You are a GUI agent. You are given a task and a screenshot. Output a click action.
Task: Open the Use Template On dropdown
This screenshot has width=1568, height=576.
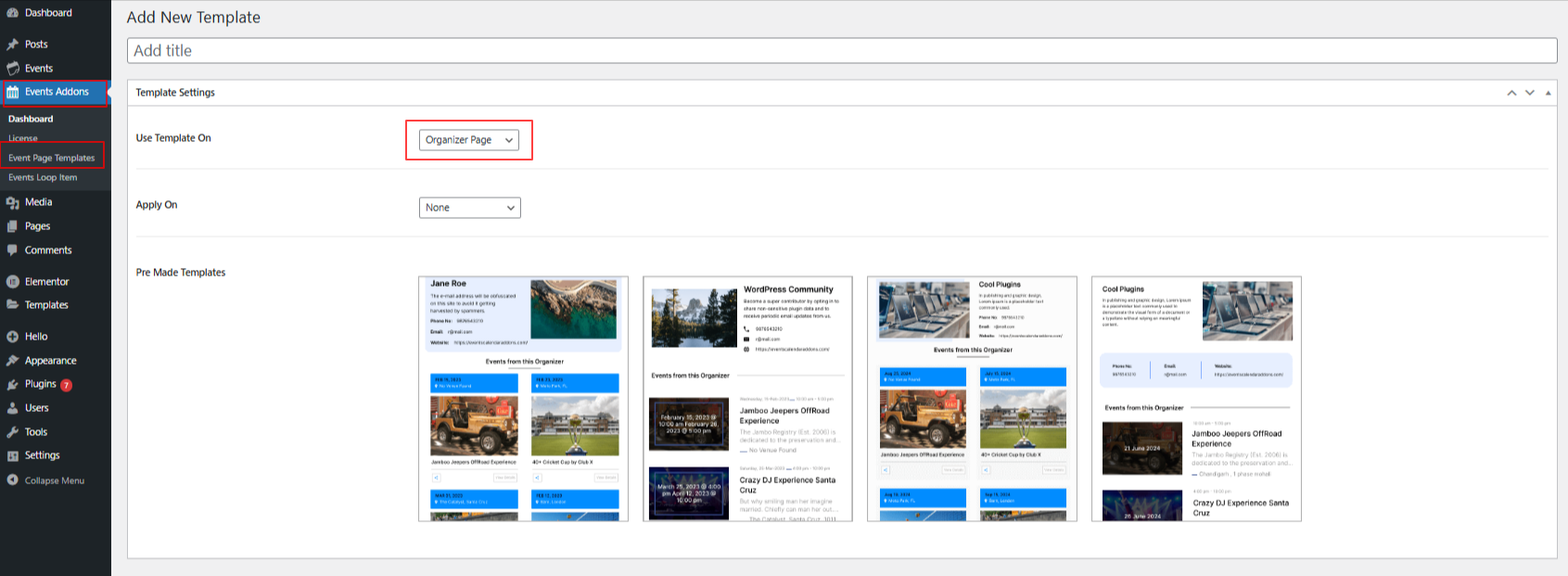pyautogui.click(x=468, y=140)
